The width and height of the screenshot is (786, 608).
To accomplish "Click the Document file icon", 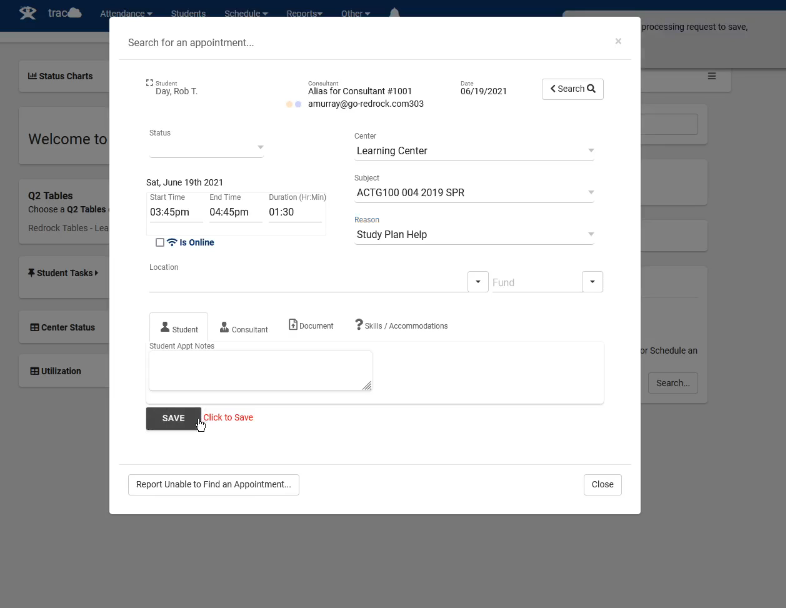I will tap(293, 325).
